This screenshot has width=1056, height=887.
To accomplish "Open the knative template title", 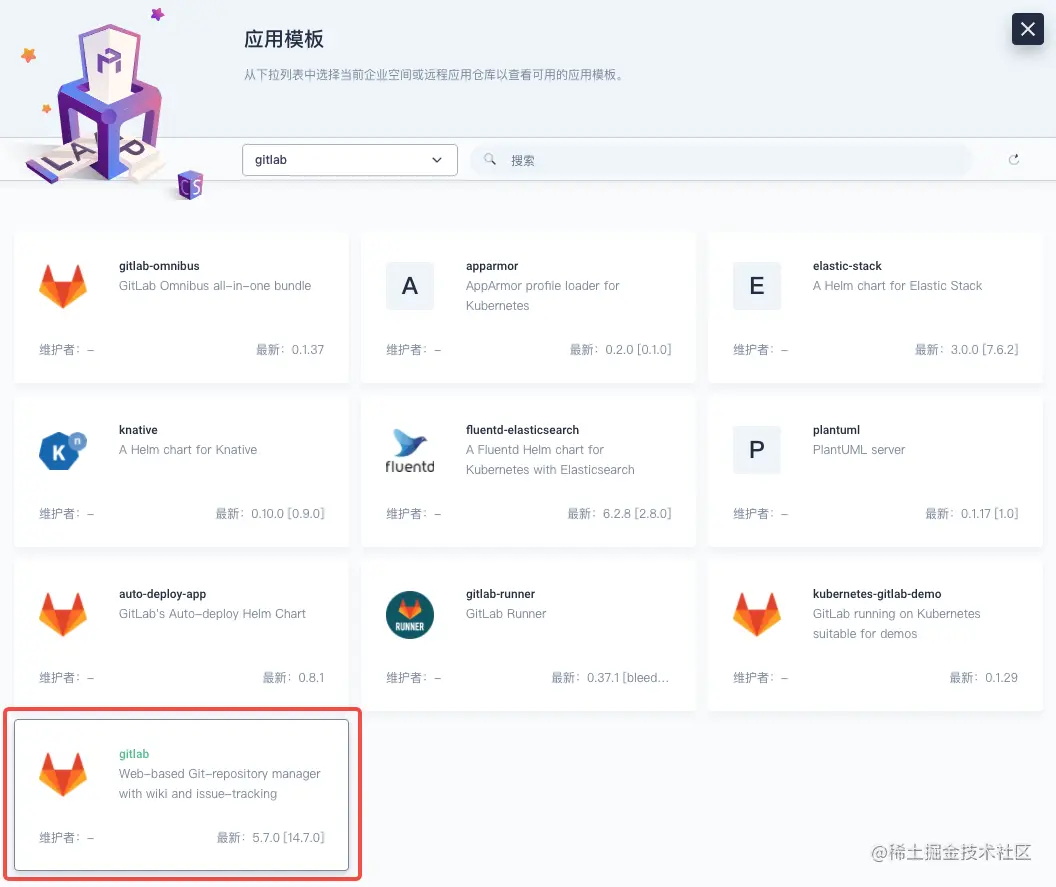I will (138, 430).
